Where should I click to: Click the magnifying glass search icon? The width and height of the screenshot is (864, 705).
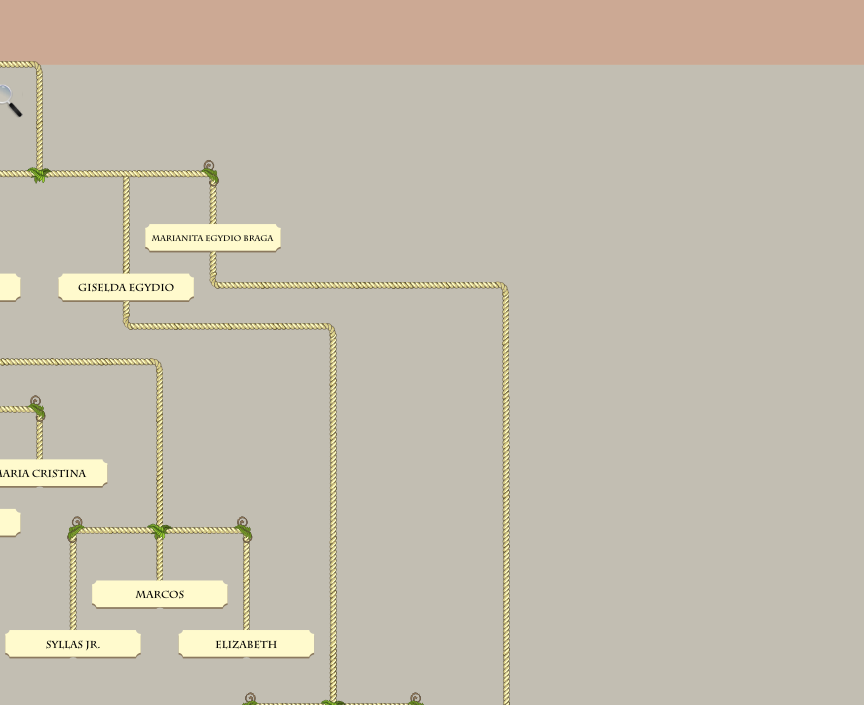click(x=9, y=100)
